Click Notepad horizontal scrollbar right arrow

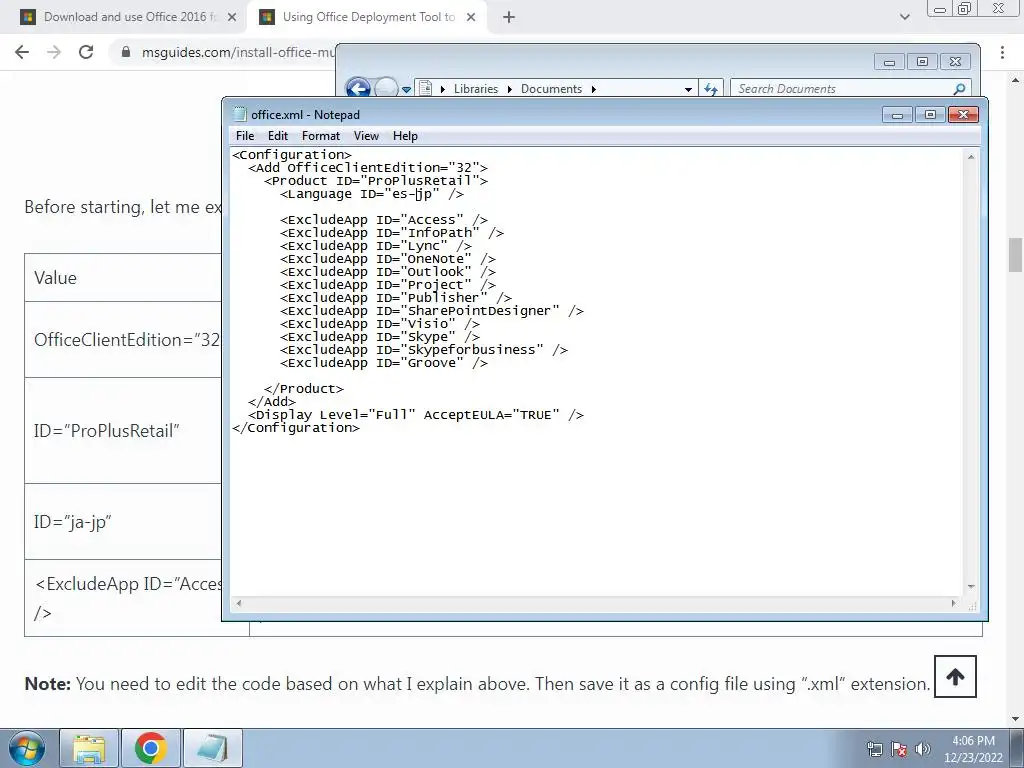[x=953, y=603]
